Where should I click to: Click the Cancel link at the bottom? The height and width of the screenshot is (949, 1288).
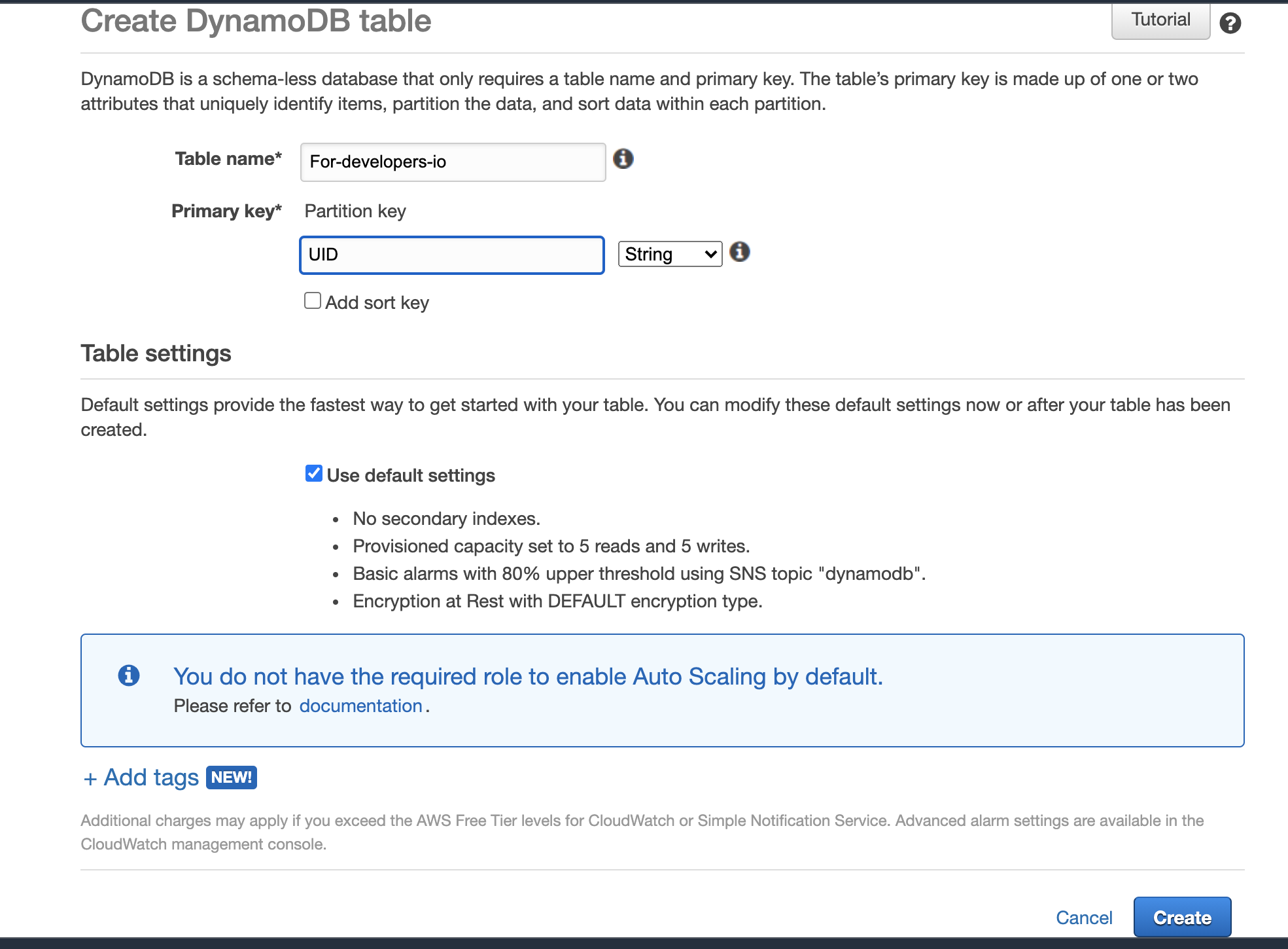(x=1083, y=917)
